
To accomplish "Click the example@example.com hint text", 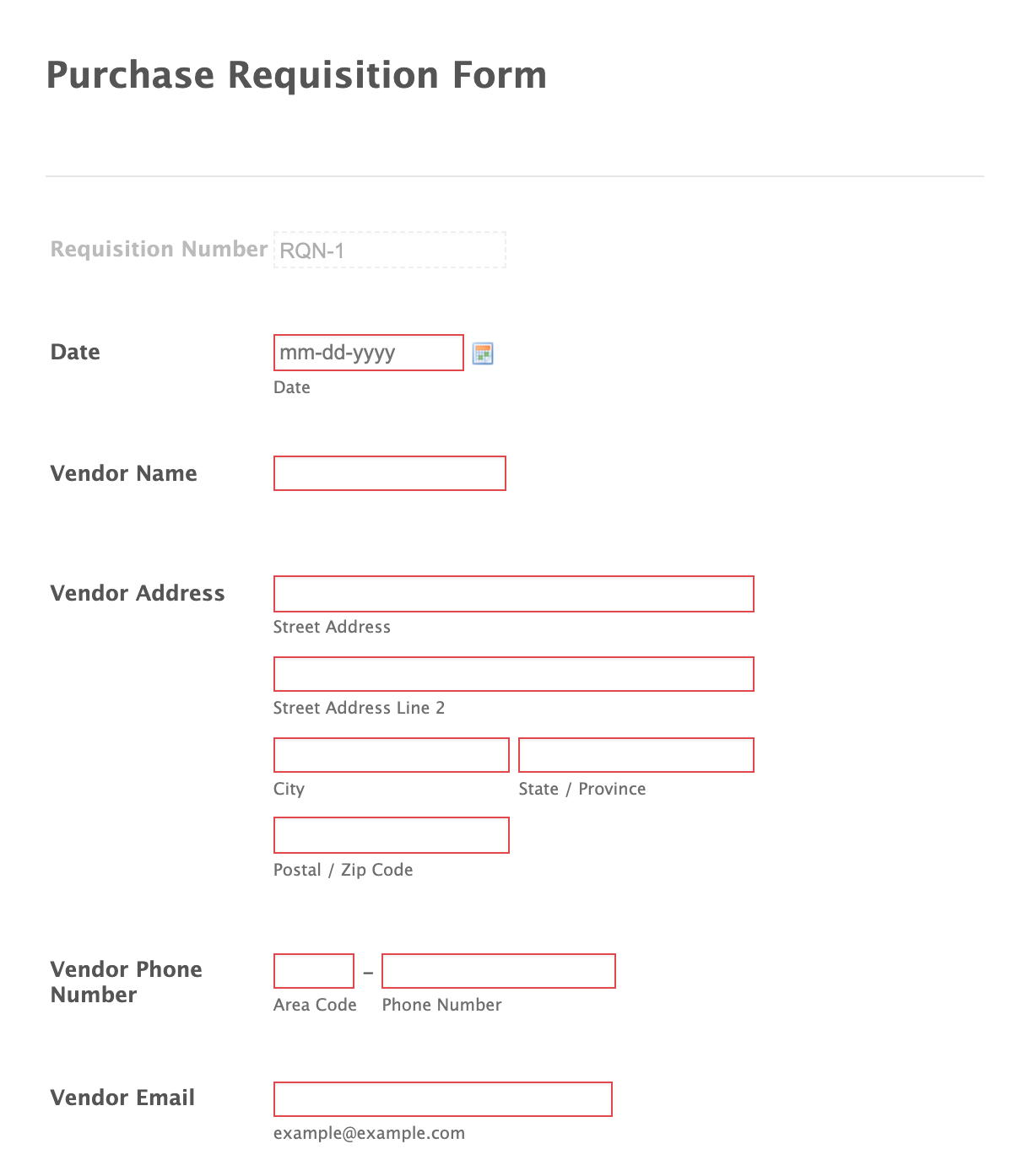I will coord(369,1133).
